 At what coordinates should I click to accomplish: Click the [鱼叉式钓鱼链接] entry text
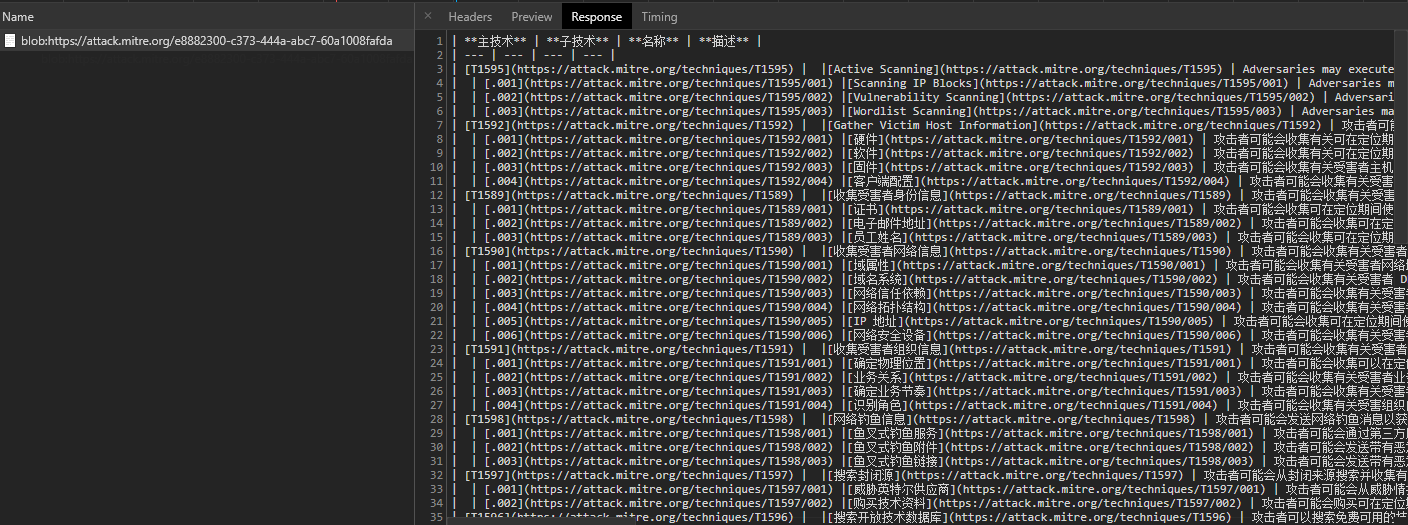click(x=896, y=461)
